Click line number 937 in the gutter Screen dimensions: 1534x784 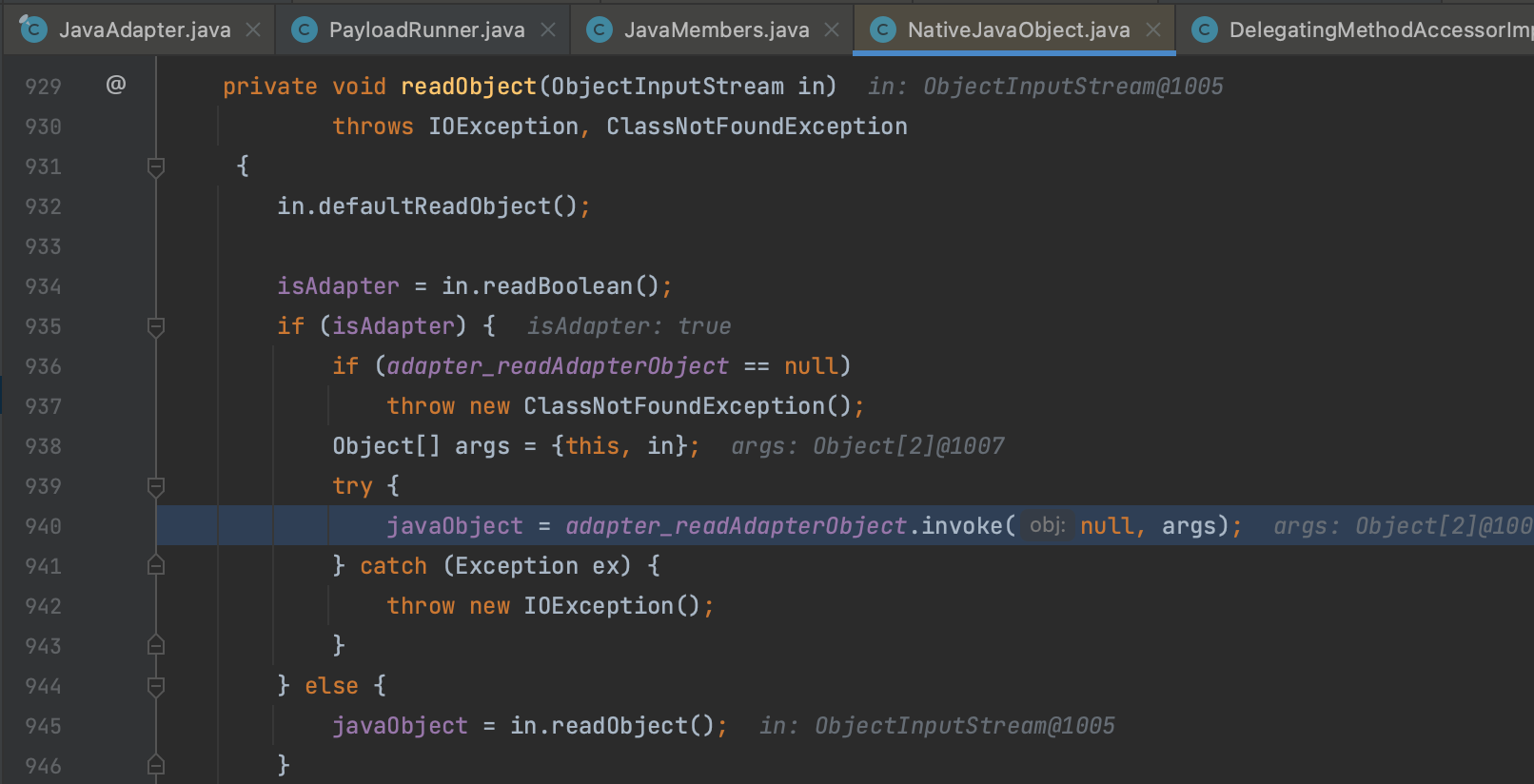click(x=43, y=406)
